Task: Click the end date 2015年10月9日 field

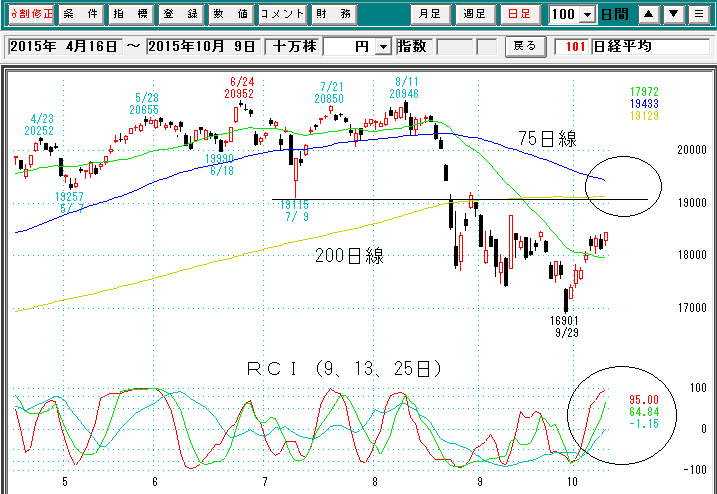Action: click(203, 48)
